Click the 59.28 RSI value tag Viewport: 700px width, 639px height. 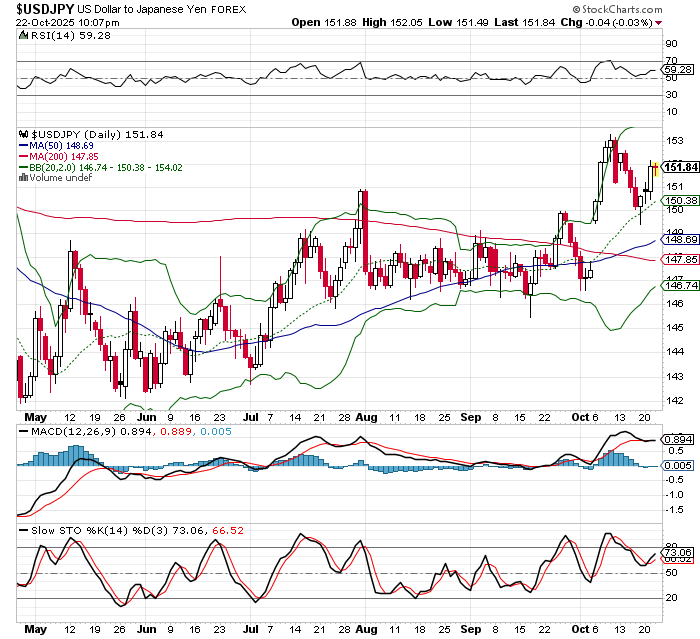click(678, 69)
